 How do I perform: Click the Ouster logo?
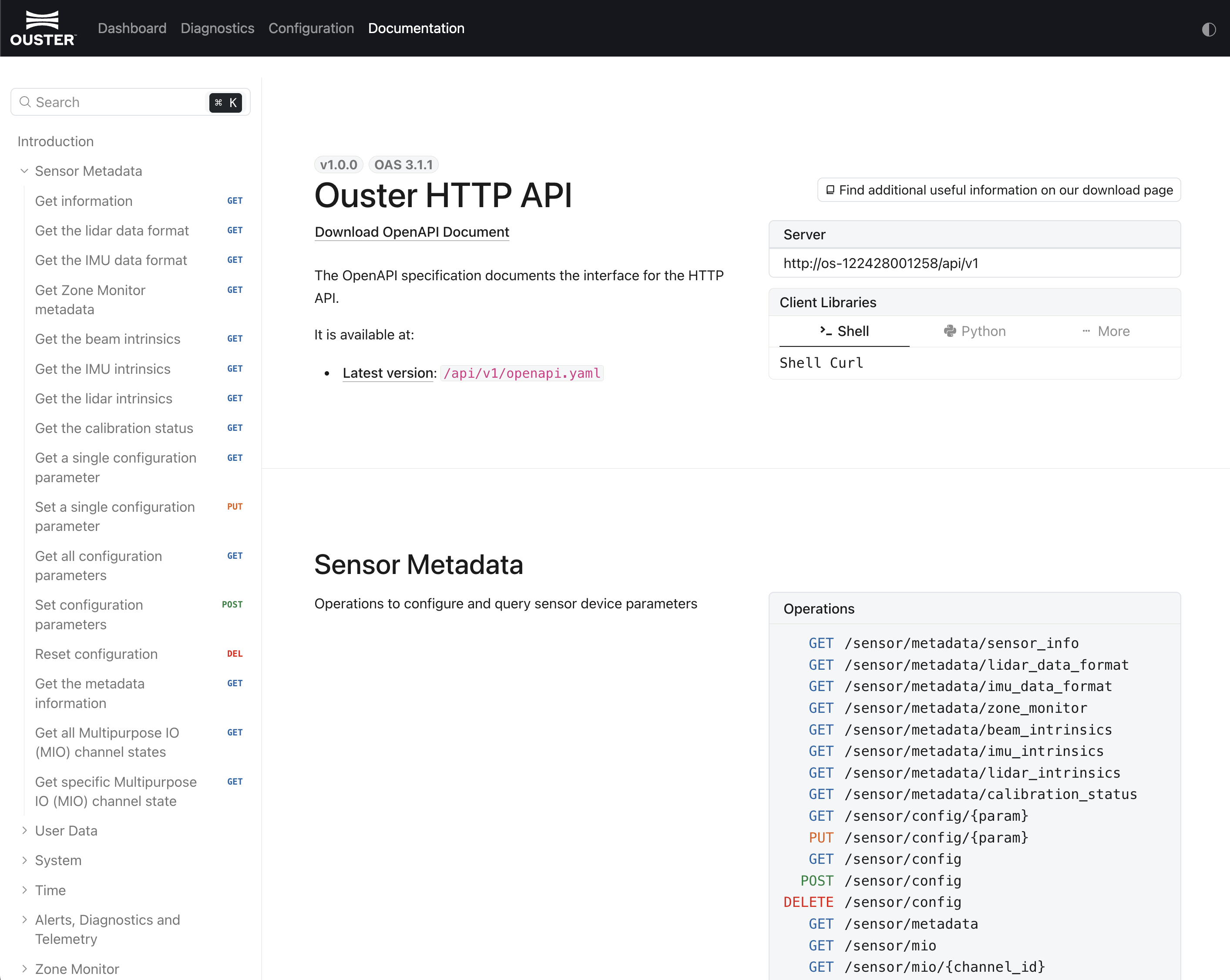tap(43, 28)
